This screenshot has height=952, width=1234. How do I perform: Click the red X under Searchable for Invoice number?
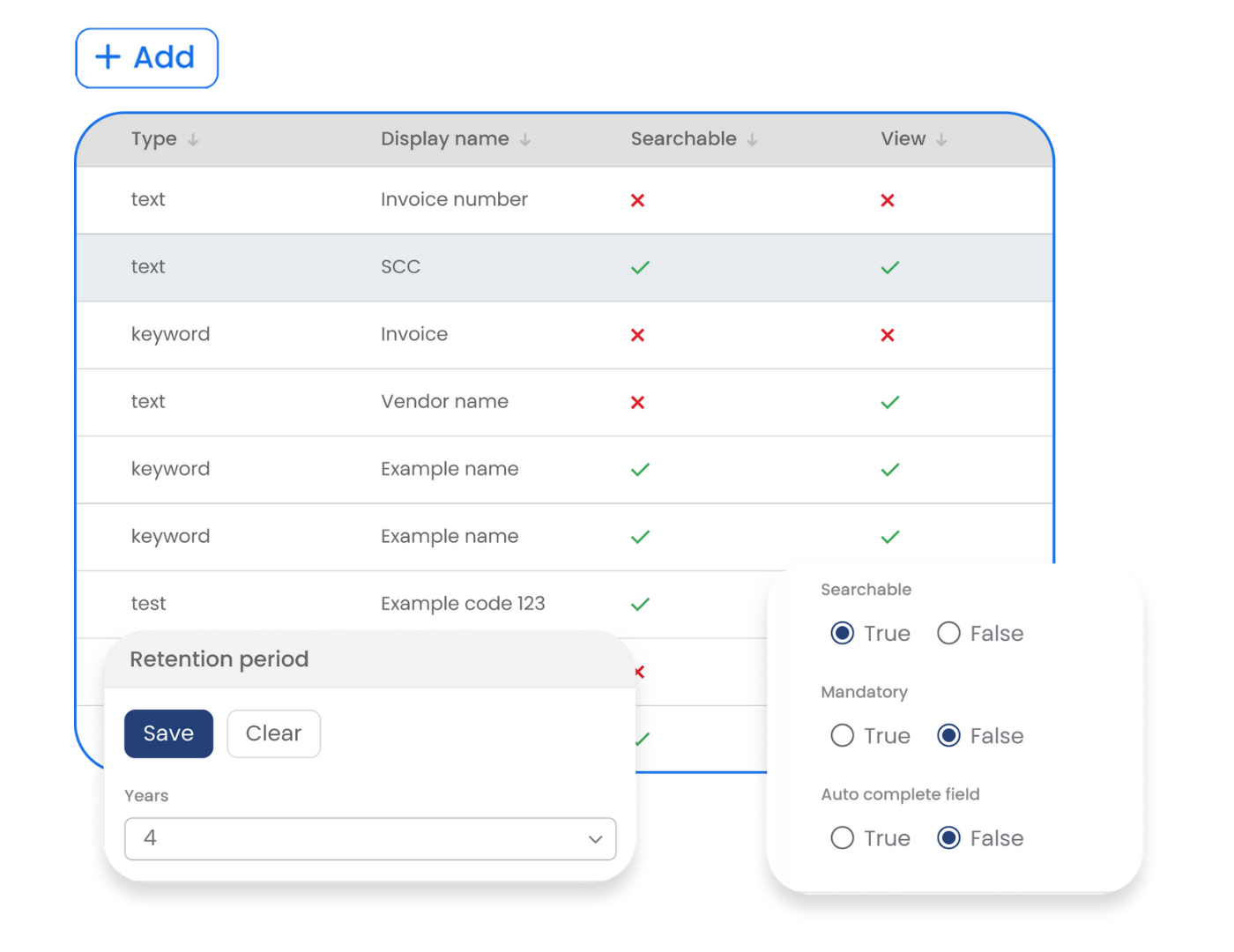click(637, 200)
